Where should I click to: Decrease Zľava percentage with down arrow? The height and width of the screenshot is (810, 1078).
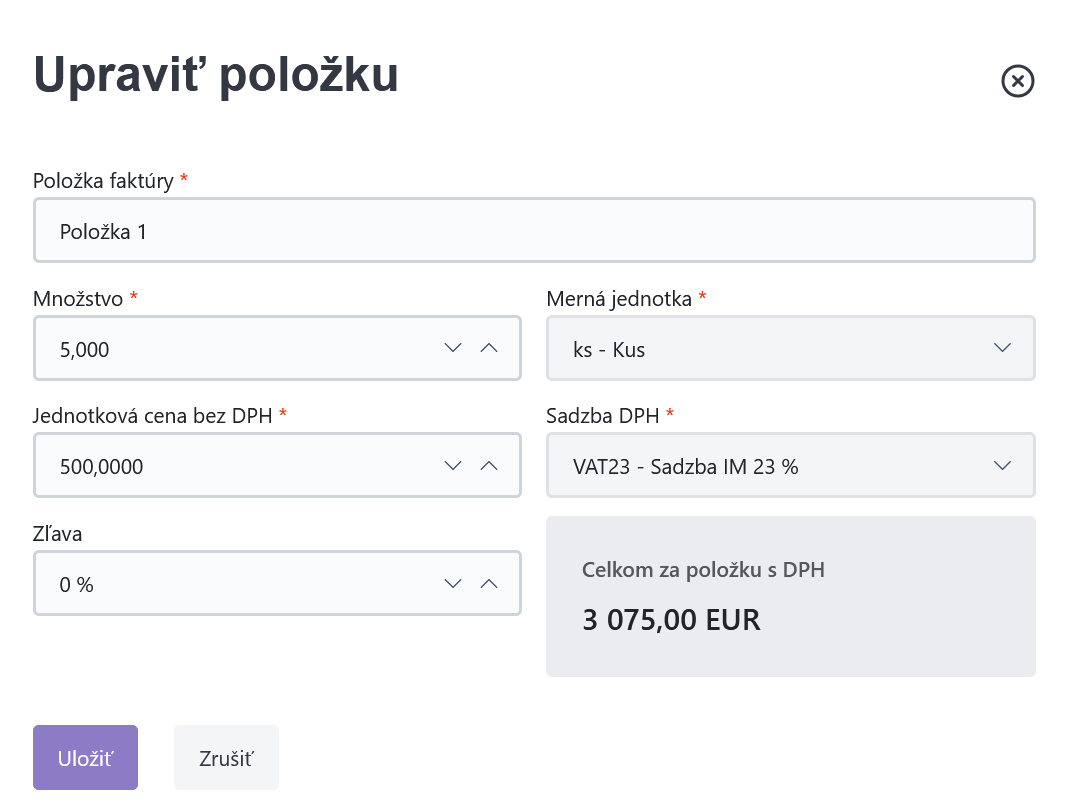pyautogui.click(x=452, y=584)
